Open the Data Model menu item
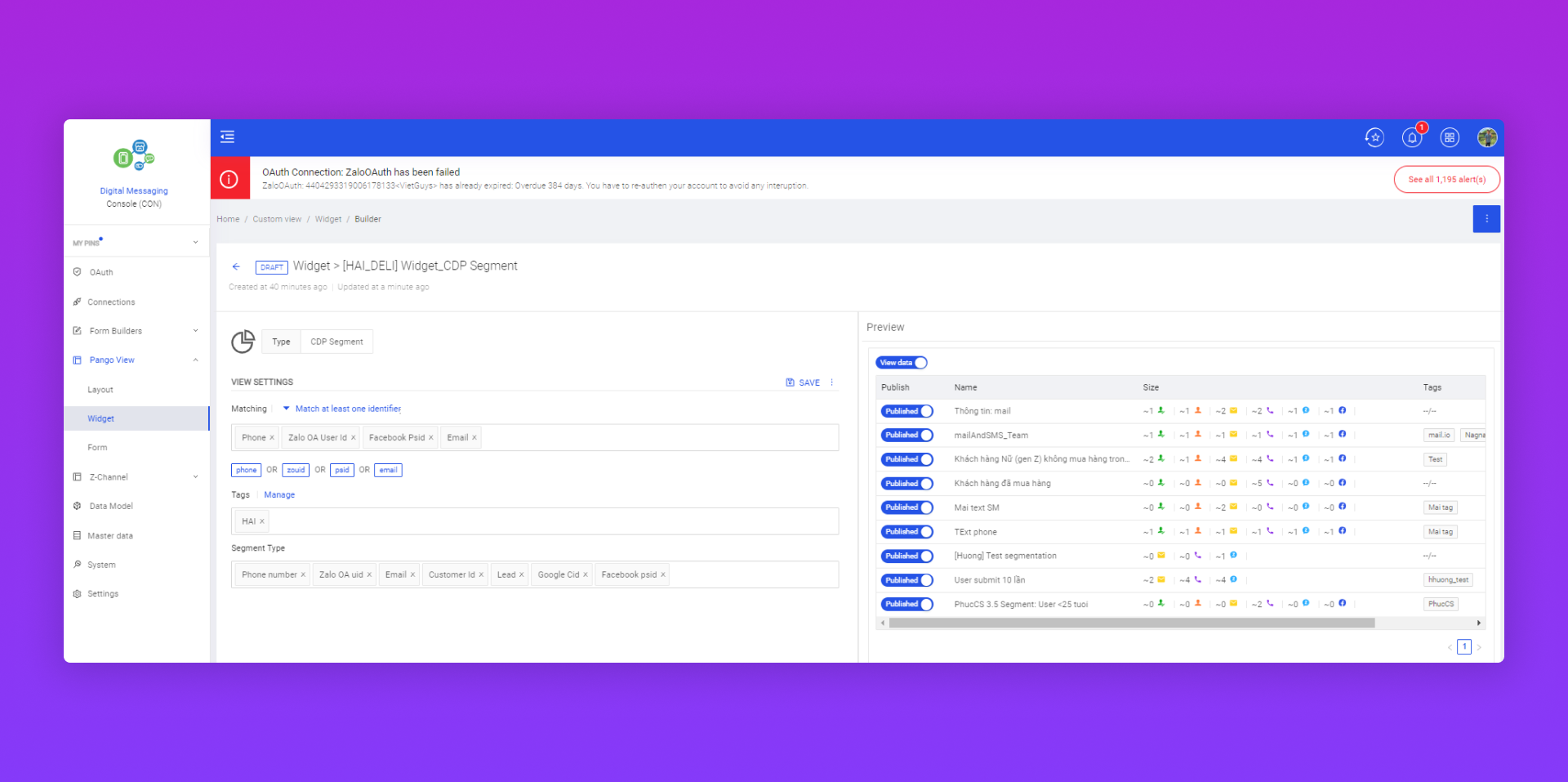 point(111,507)
